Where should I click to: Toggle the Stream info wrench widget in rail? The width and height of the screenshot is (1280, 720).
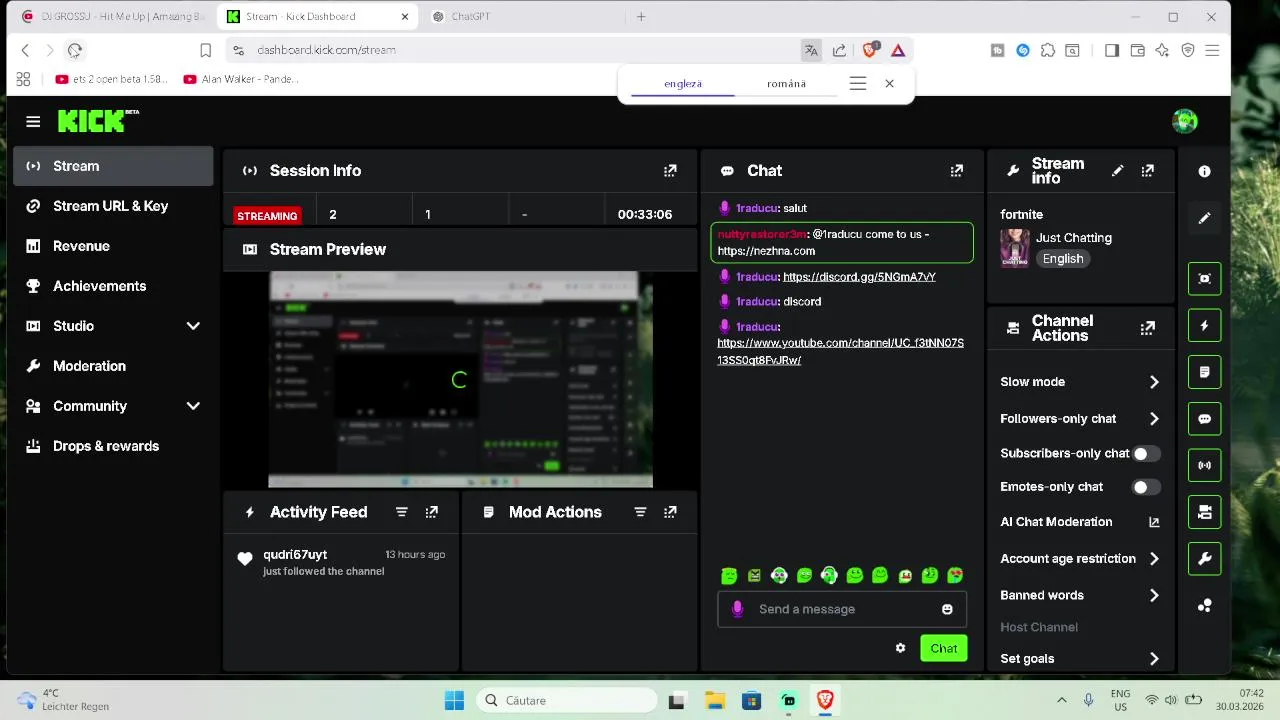click(1204, 558)
